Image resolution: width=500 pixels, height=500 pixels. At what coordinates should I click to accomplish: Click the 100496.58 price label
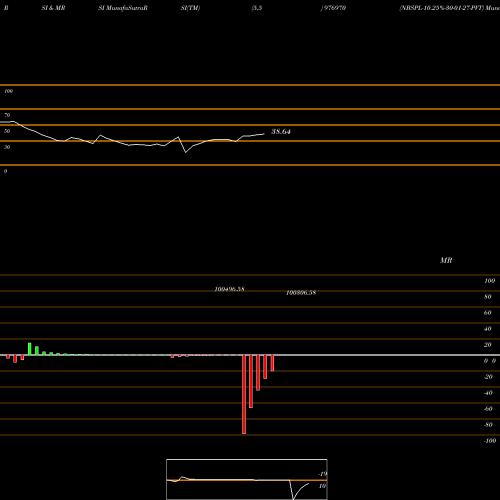(x=229, y=289)
